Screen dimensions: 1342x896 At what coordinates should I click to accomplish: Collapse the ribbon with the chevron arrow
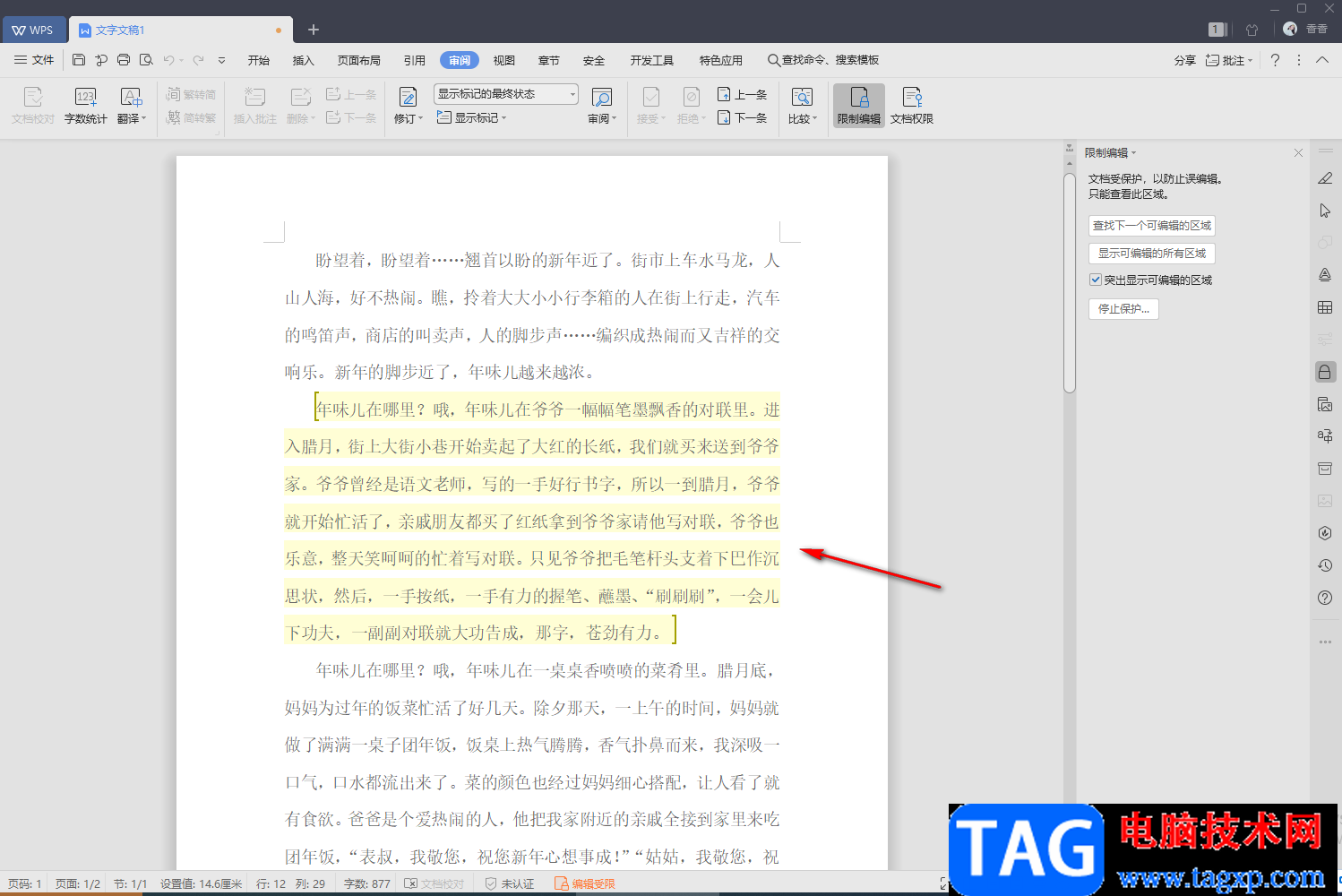tap(1322, 60)
